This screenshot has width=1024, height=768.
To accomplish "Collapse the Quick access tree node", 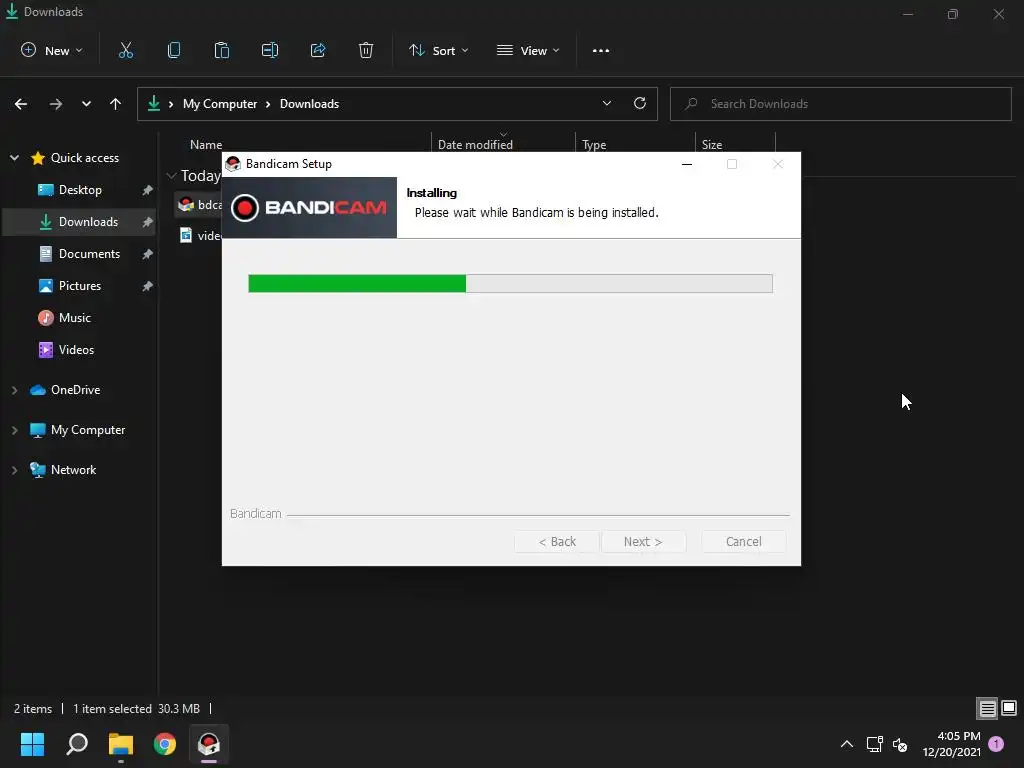I will [14, 157].
